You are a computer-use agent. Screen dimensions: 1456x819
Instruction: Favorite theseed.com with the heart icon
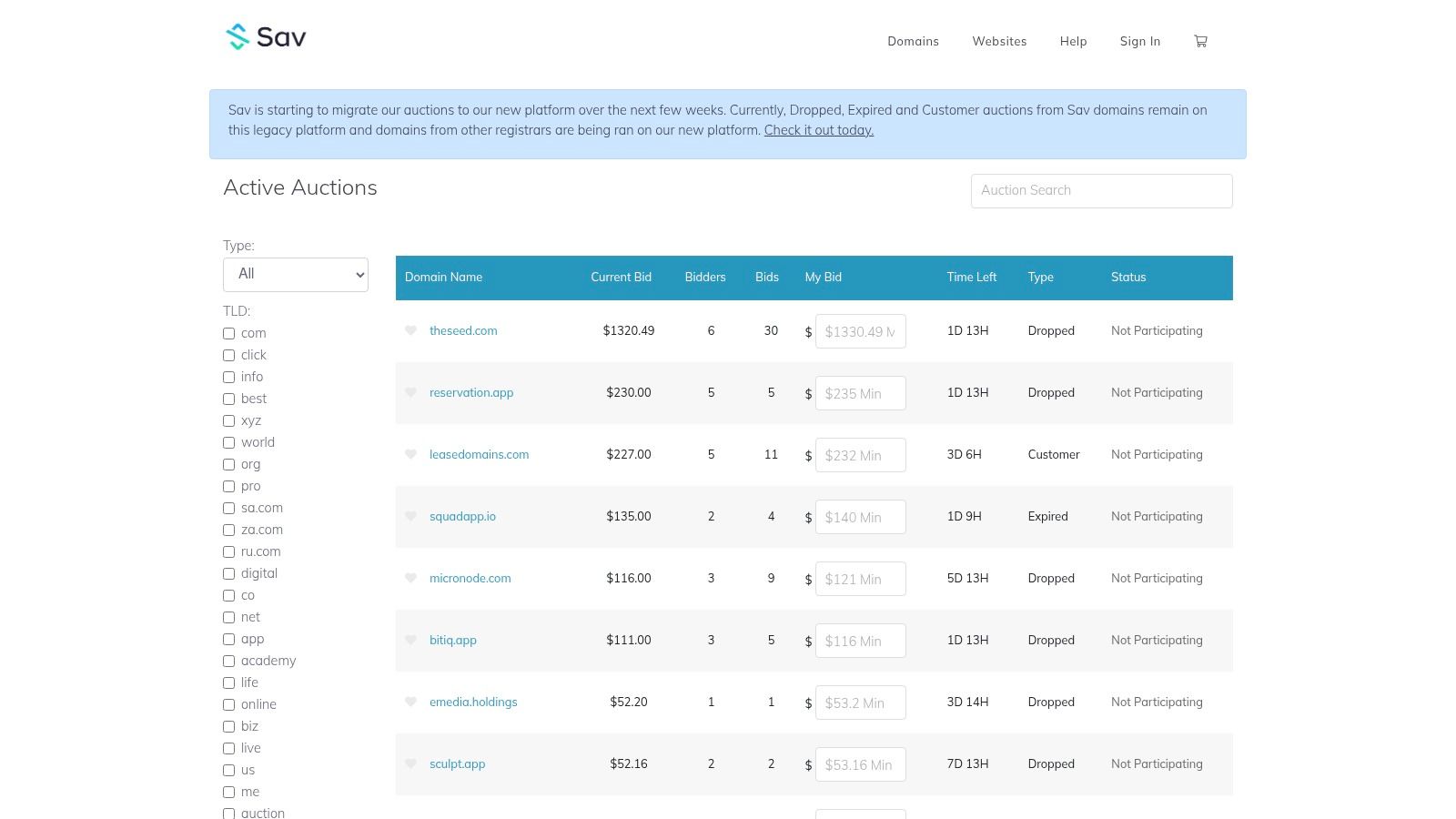(x=410, y=330)
